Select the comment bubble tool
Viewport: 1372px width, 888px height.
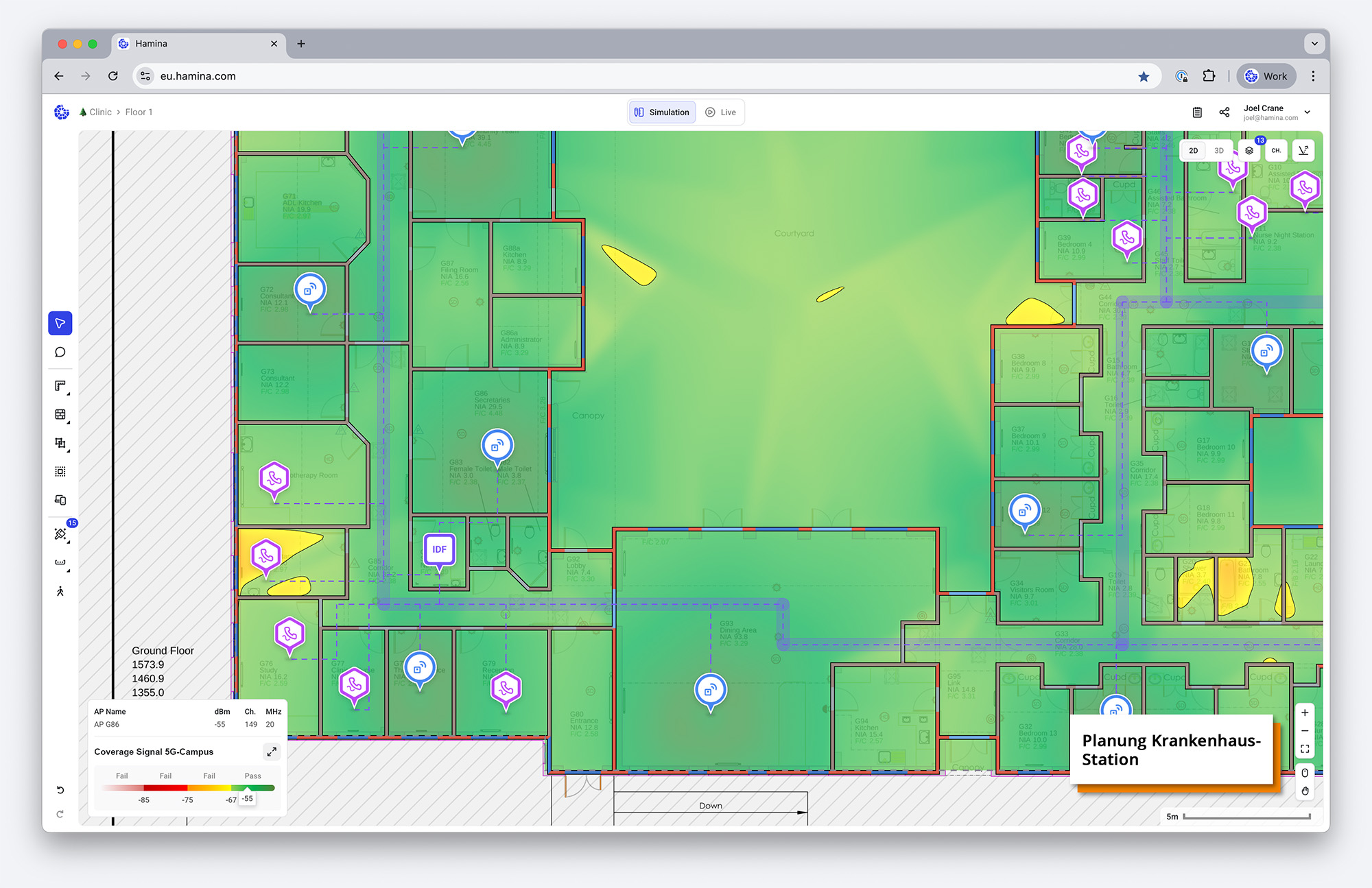click(60, 352)
